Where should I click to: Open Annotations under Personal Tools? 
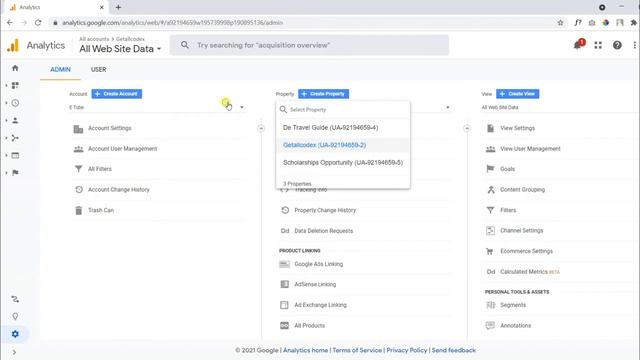pyautogui.click(x=516, y=325)
